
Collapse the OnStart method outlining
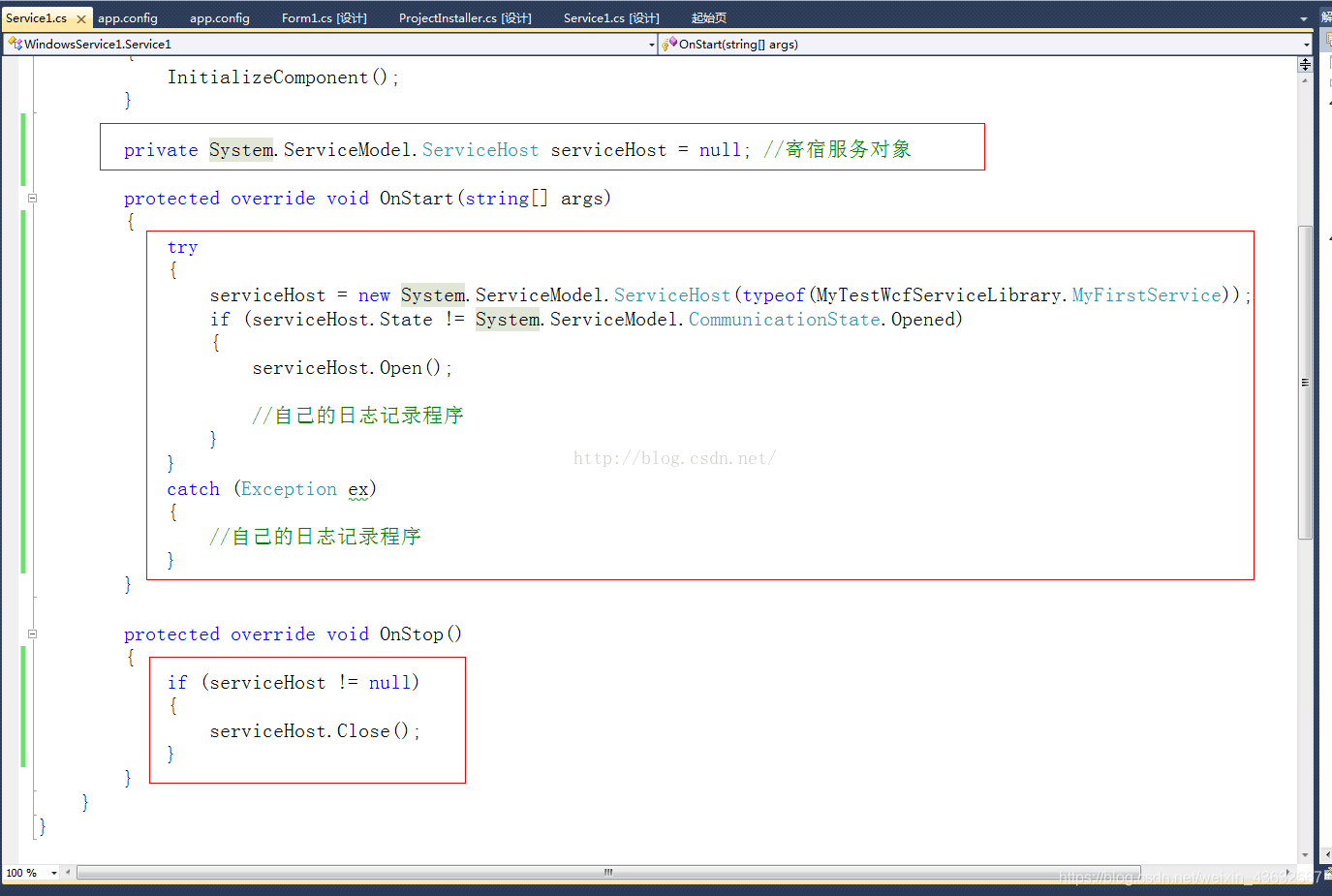32,199
